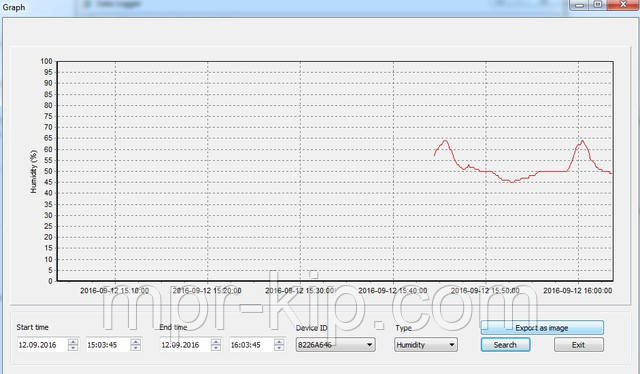The height and width of the screenshot is (374, 640).
Task: Decrease the start date with down arrow
Action: (x=73, y=348)
